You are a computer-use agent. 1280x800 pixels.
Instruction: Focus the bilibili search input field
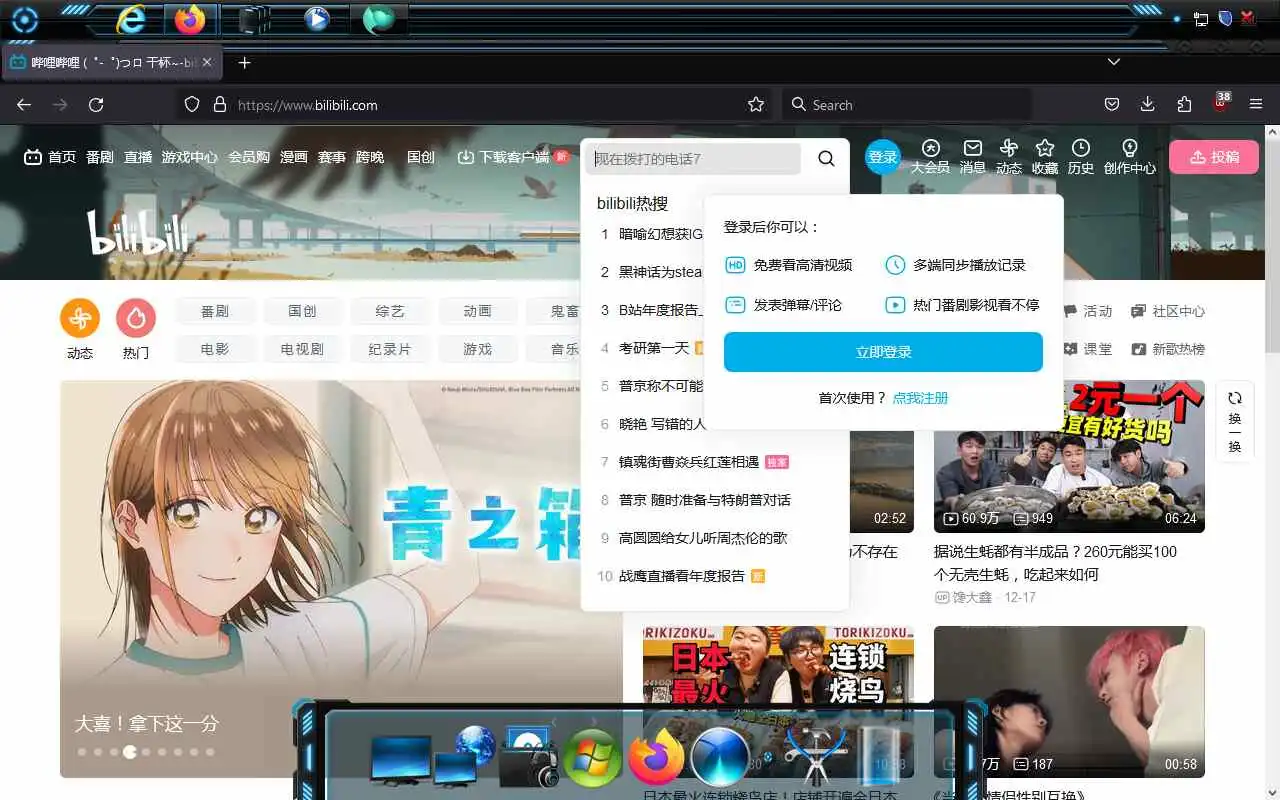pyautogui.click(x=693, y=159)
